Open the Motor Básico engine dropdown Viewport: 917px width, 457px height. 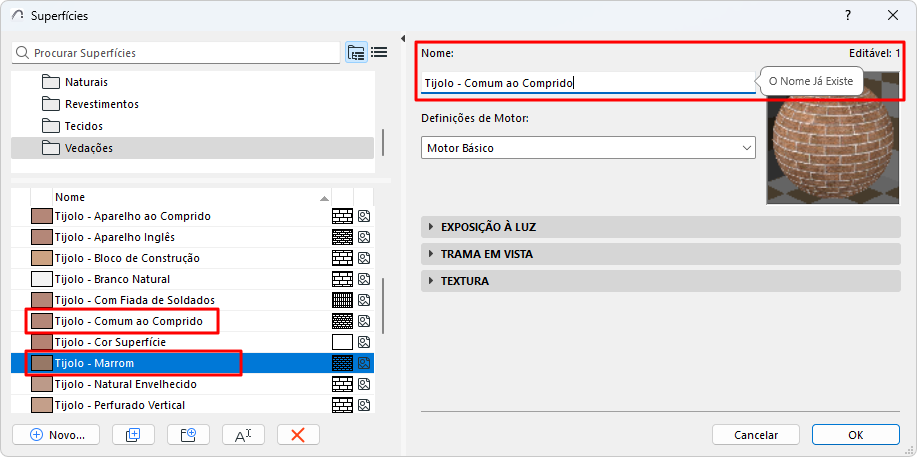click(588, 148)
